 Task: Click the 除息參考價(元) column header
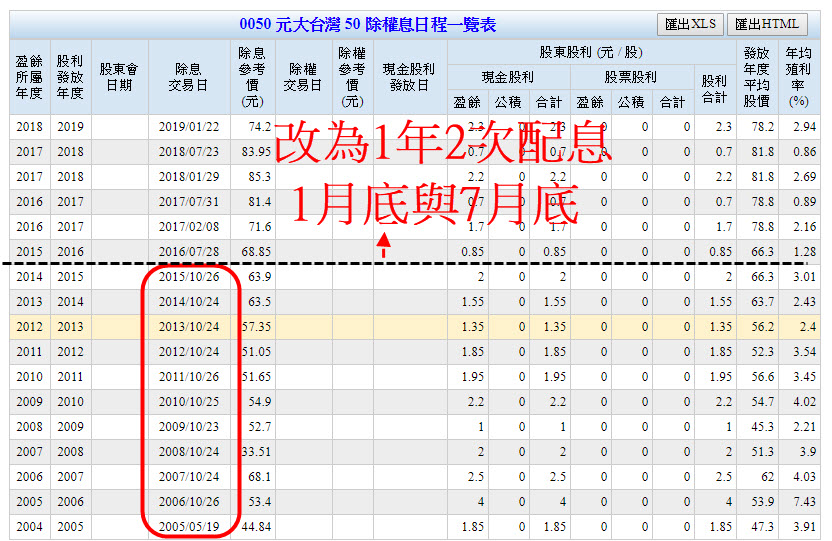253,77
